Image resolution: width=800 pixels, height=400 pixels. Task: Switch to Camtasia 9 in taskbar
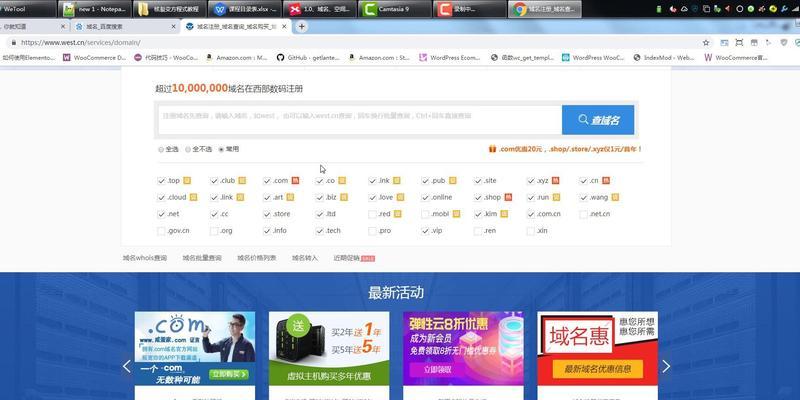(x=395, y=9)
